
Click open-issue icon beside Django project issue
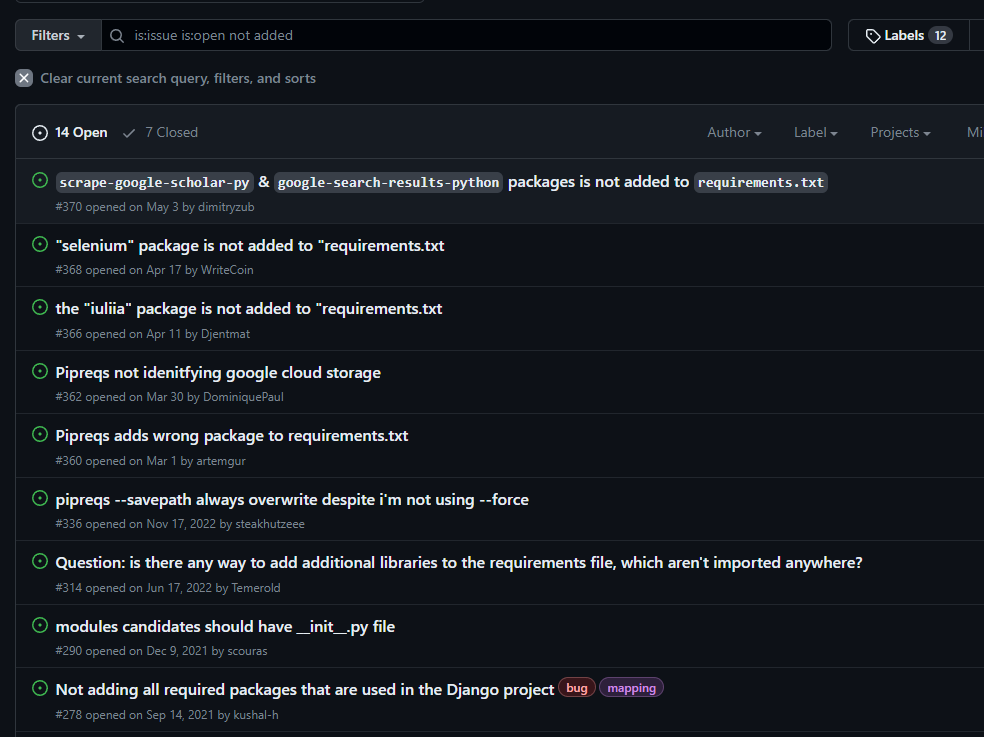pyautogui.click(x=40, y=688)
